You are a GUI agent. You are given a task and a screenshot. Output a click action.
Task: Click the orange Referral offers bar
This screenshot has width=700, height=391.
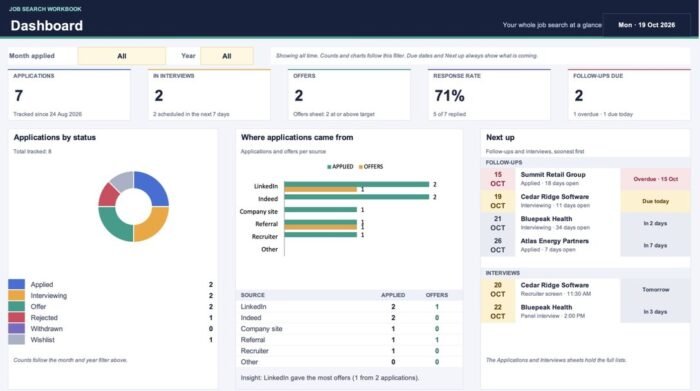pos(320,227)
